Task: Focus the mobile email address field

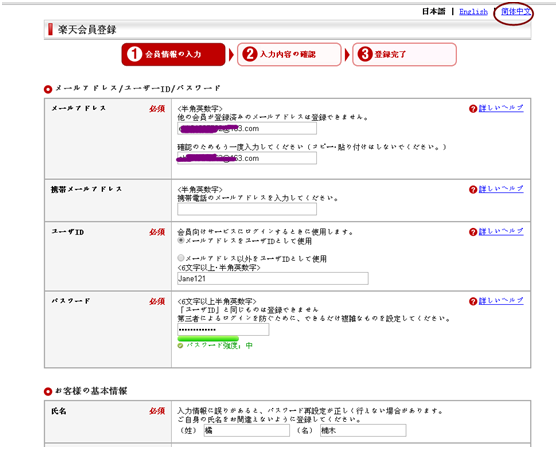Action: [247, 209]
